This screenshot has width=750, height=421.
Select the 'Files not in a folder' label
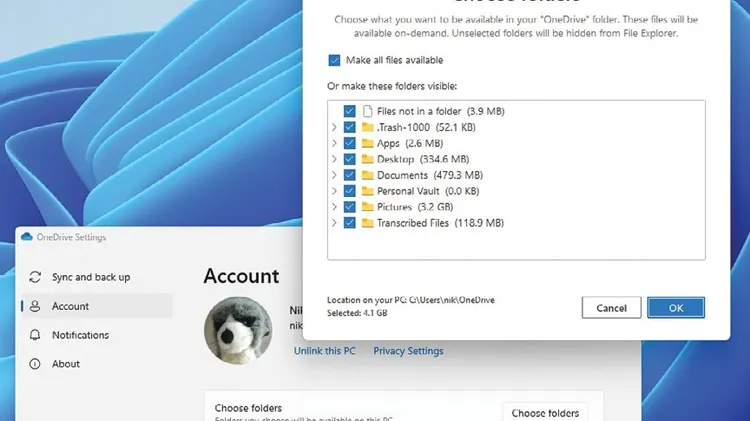pos(419,111)
